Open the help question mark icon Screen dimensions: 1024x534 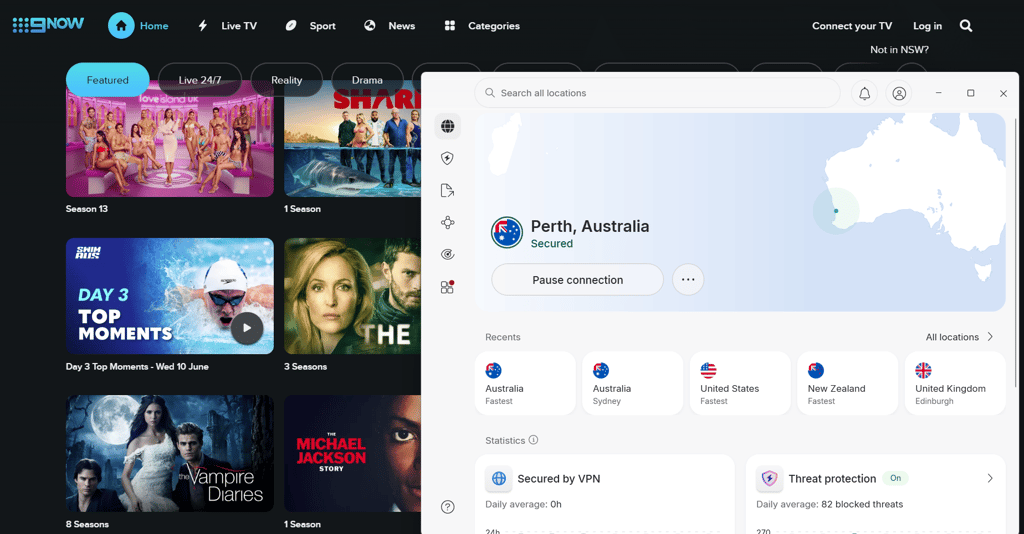(x=447, y=507)
